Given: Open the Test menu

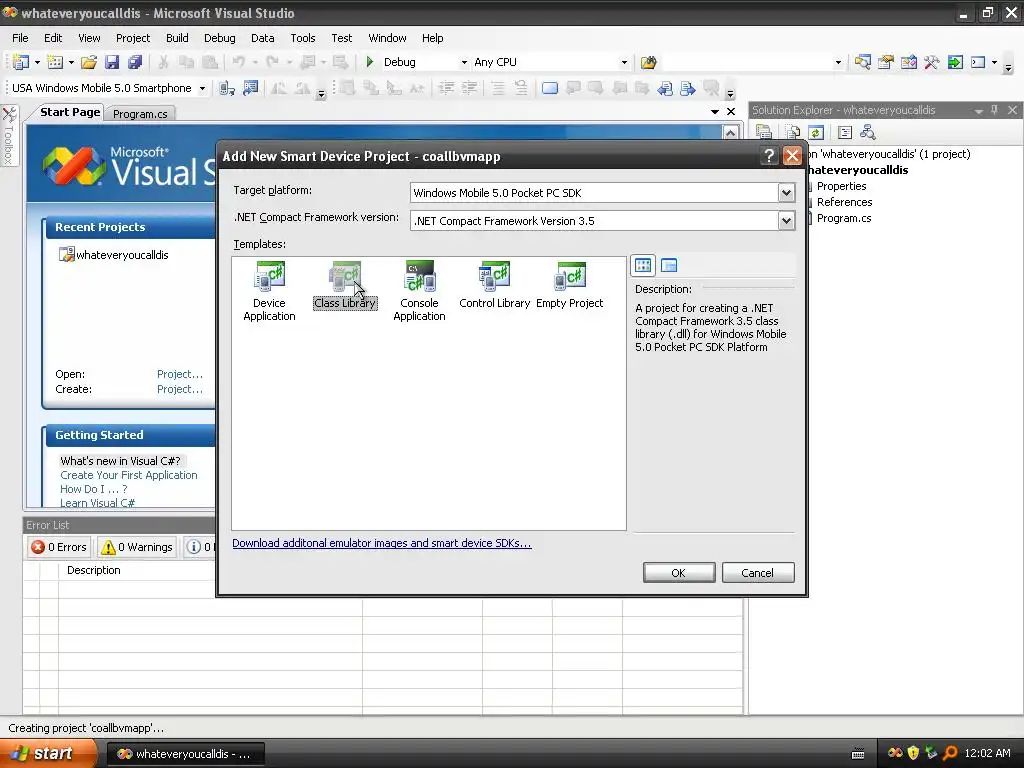Looking at the screenshot, I should [342, 38].
